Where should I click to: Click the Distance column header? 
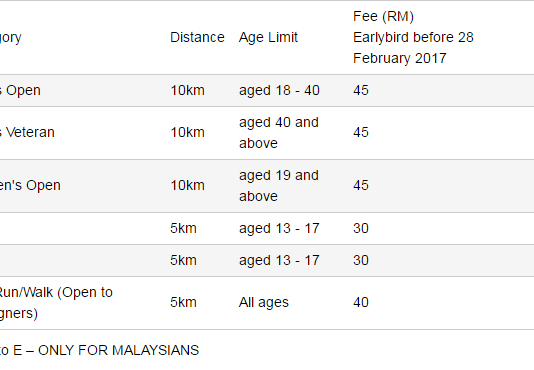pyautogui.click(x=197, y=37)
